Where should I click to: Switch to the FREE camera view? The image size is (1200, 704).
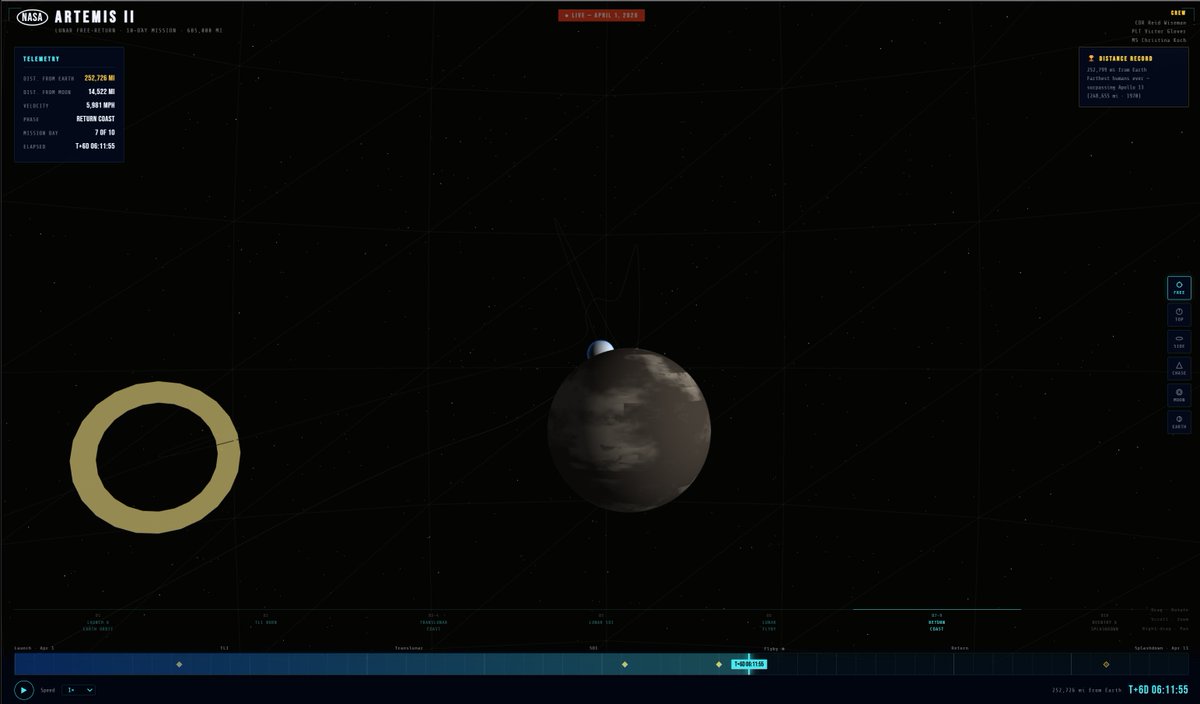pyautogui.click(x=1179, y=288)
